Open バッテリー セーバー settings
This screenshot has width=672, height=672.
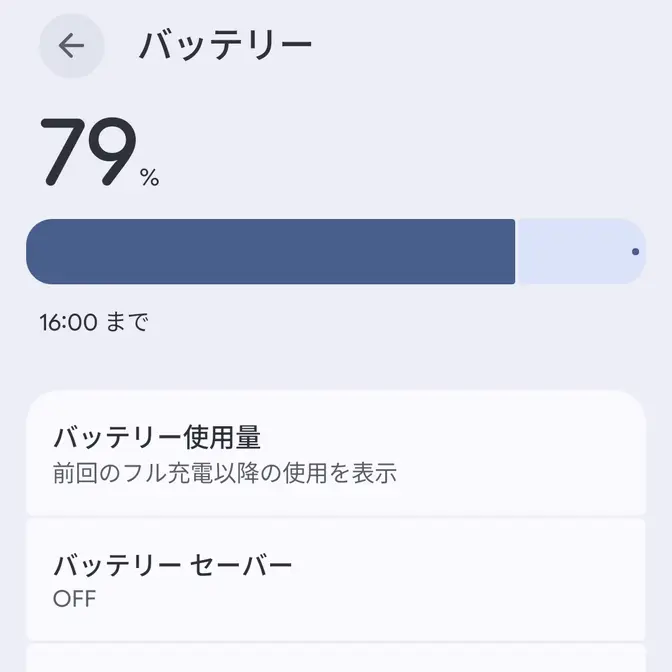[x=172, y=565]
